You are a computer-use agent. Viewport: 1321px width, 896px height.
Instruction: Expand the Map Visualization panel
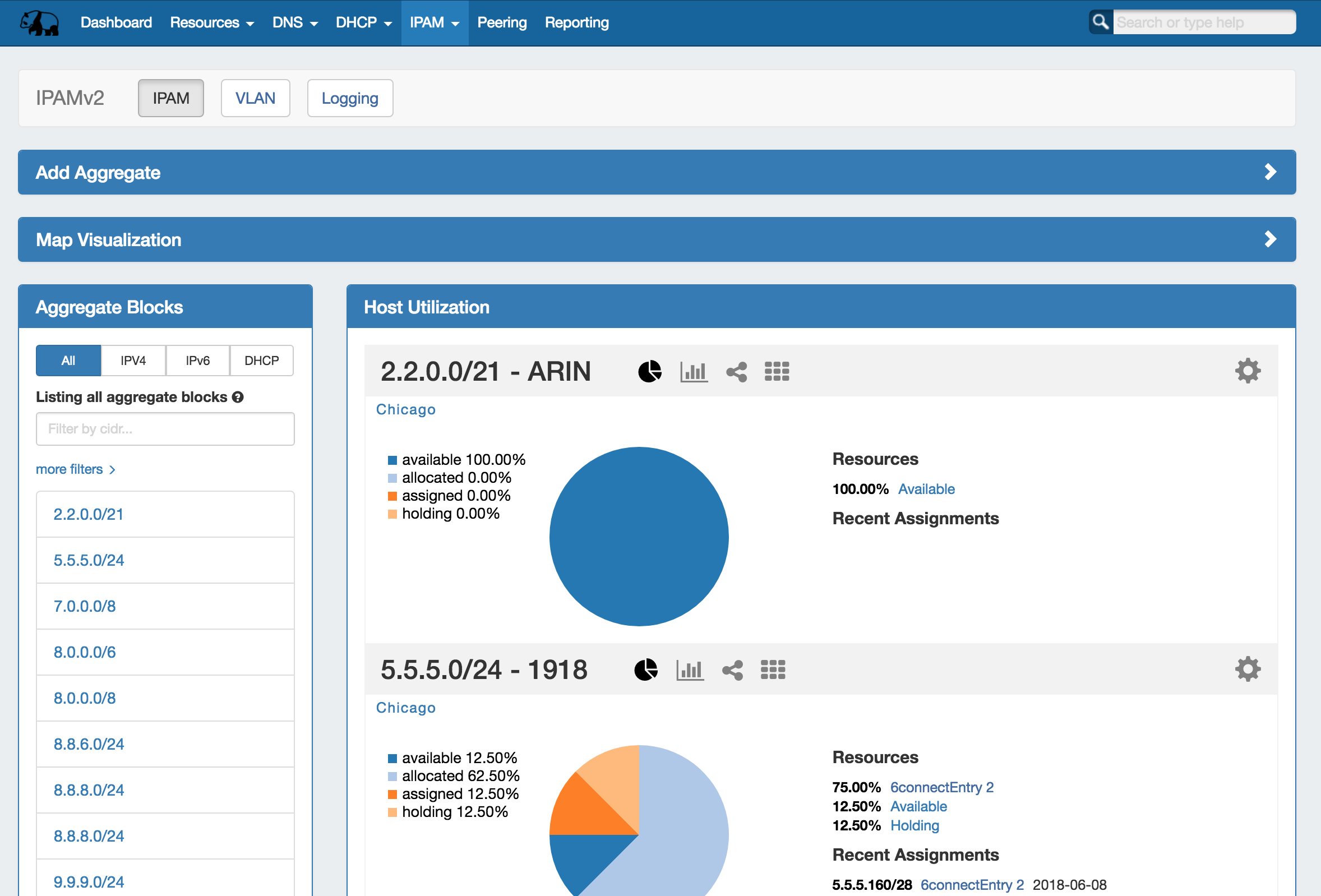[x=657, y=239]
